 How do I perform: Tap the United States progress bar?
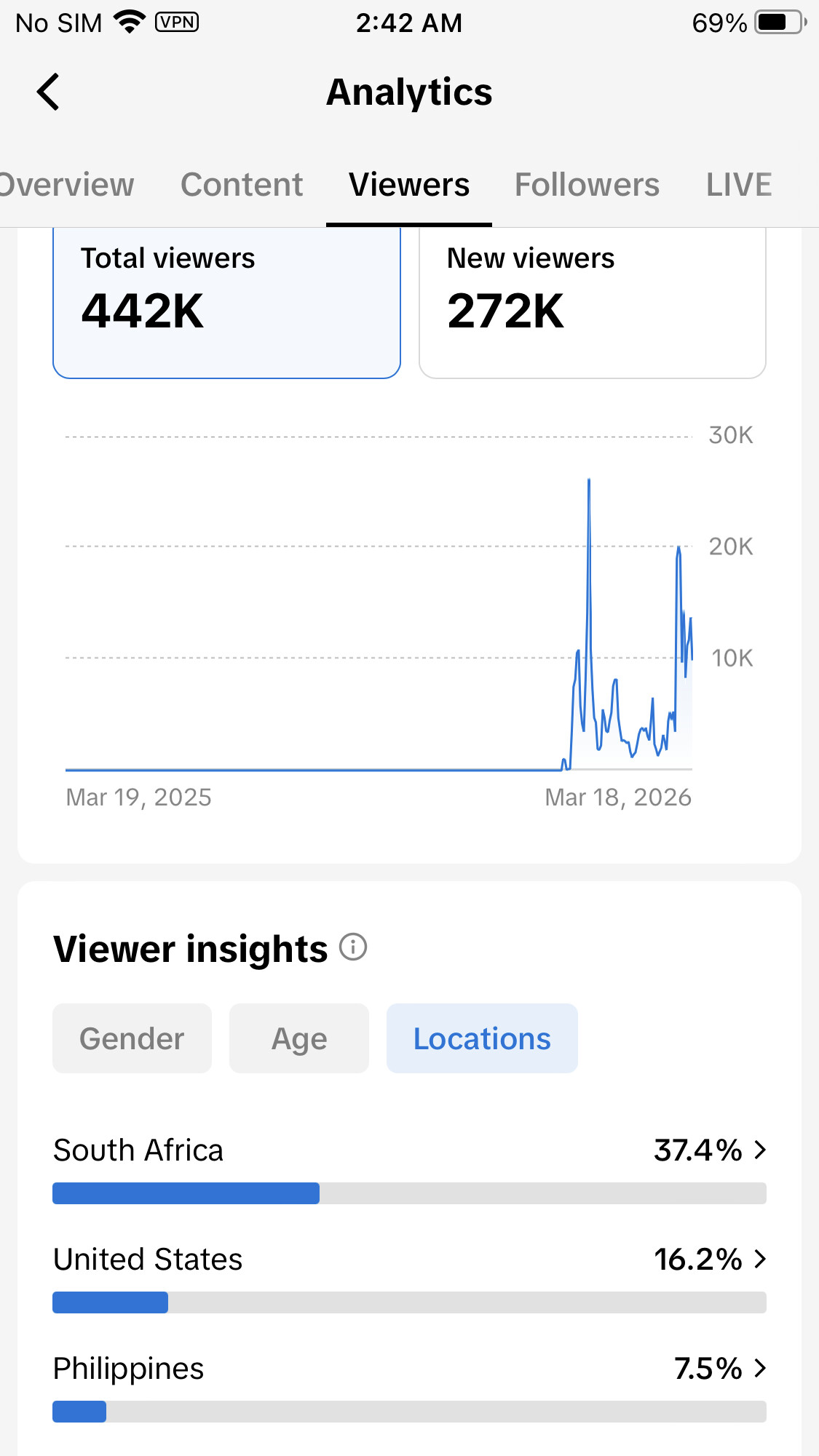409,1302
